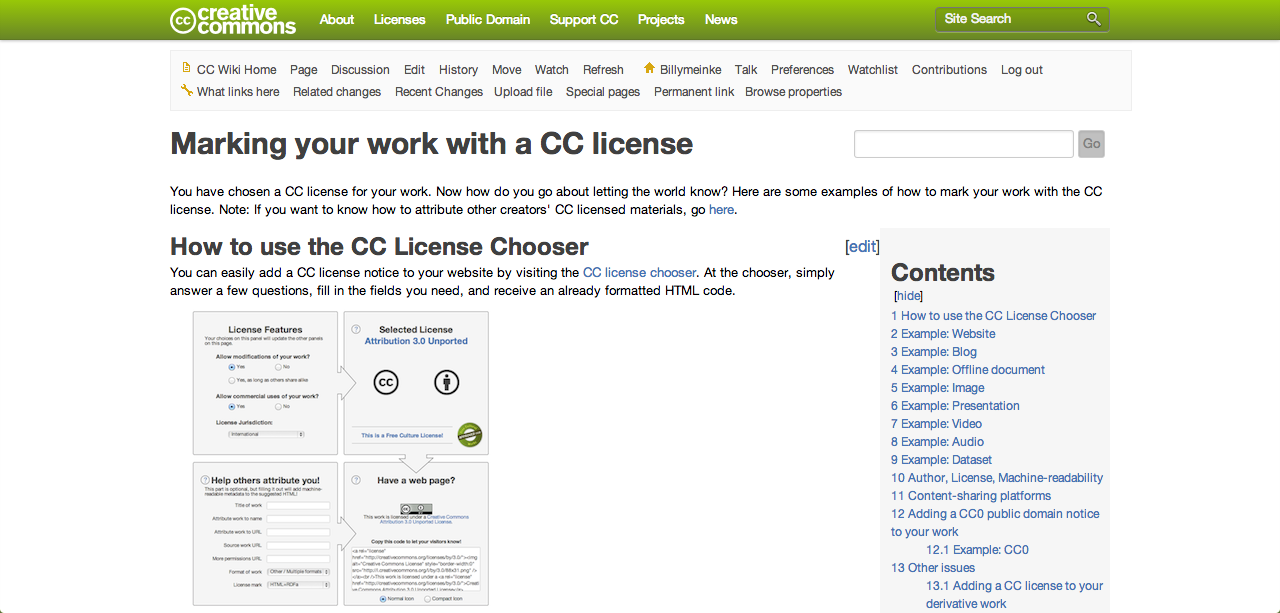Jump to 13.1 Adding a CC license to derivative work
Image resolution: width=1280 pixels, height=613 pixels.
pos(1014,595)
